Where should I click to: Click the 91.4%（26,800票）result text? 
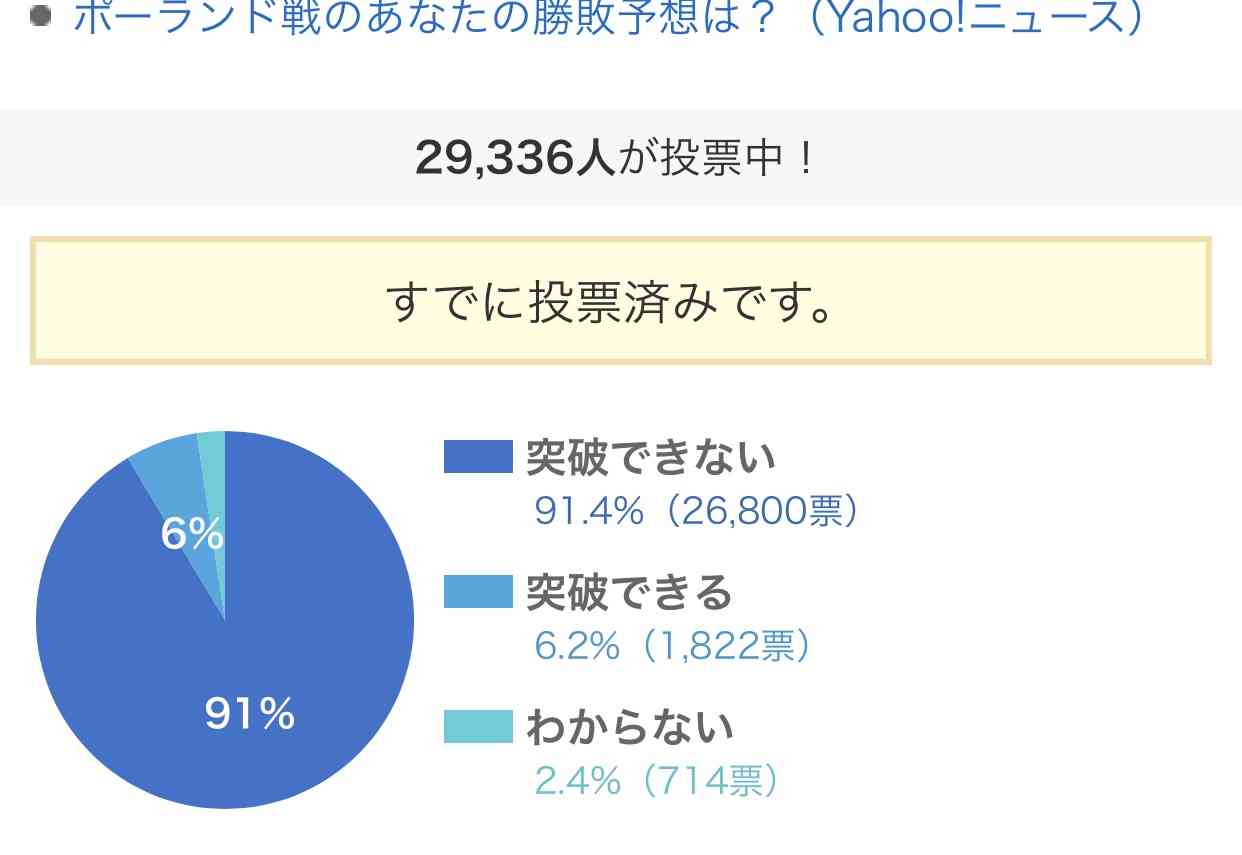697,512
